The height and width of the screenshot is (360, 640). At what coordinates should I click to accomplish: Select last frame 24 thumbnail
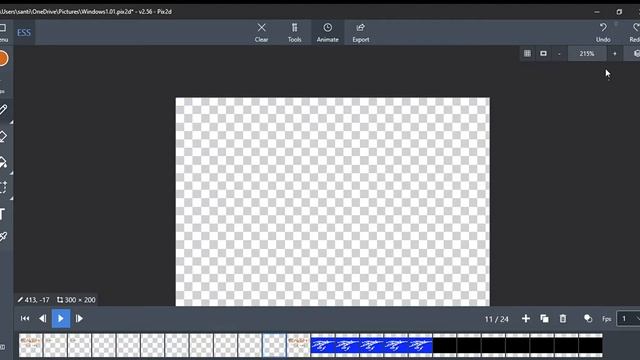(x=591, y=345)
